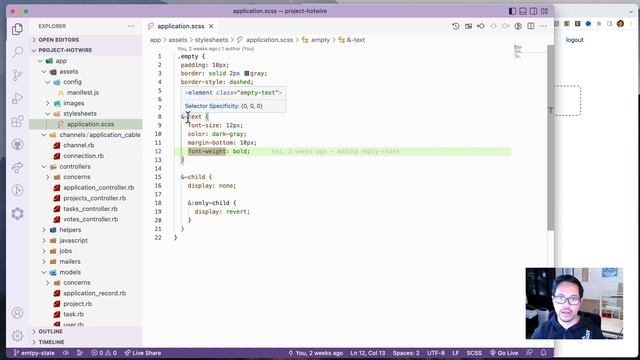Toggle secondary side bar layout icon
Viewport: 640px width, 360px height.
(x=533, y=11)
